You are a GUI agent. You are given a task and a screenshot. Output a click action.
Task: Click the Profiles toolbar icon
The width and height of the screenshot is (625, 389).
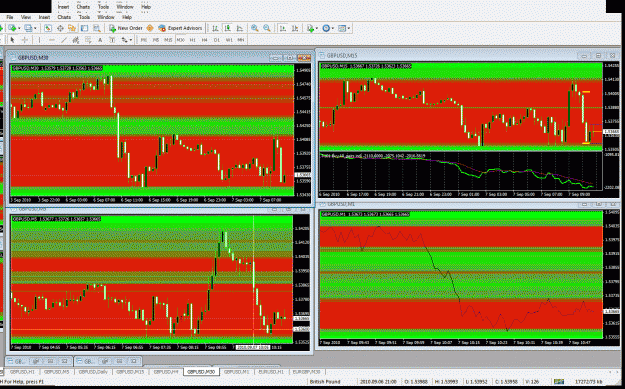coord(28,28)
